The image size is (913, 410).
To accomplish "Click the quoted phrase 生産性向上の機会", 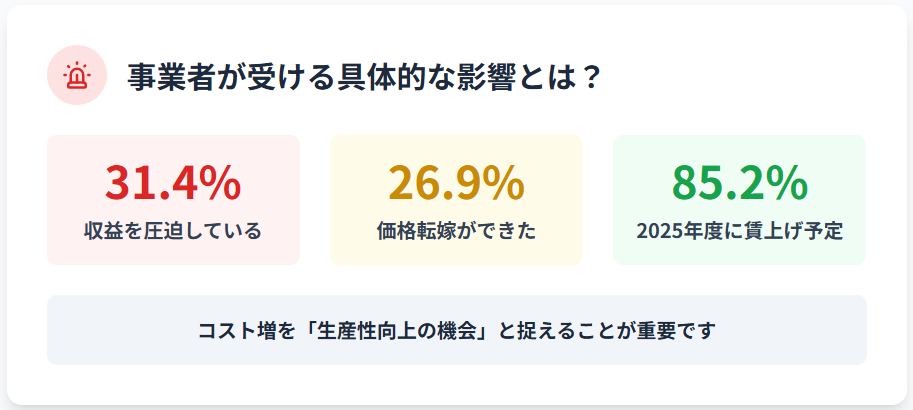I will (x=398, y=331).
